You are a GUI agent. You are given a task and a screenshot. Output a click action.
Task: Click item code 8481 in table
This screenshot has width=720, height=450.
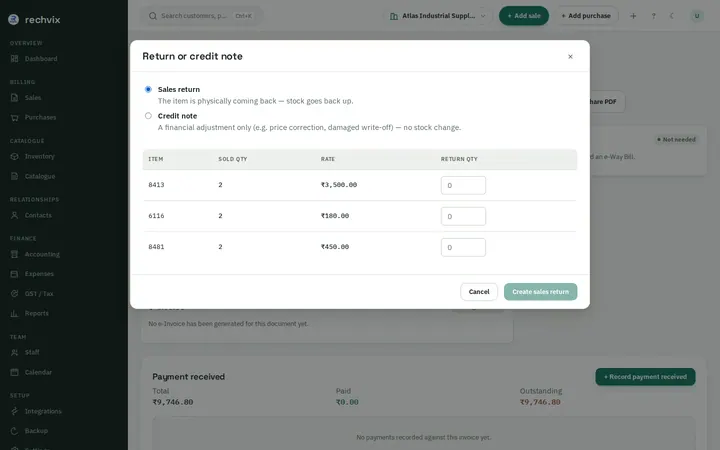click(x=156, y=247)
